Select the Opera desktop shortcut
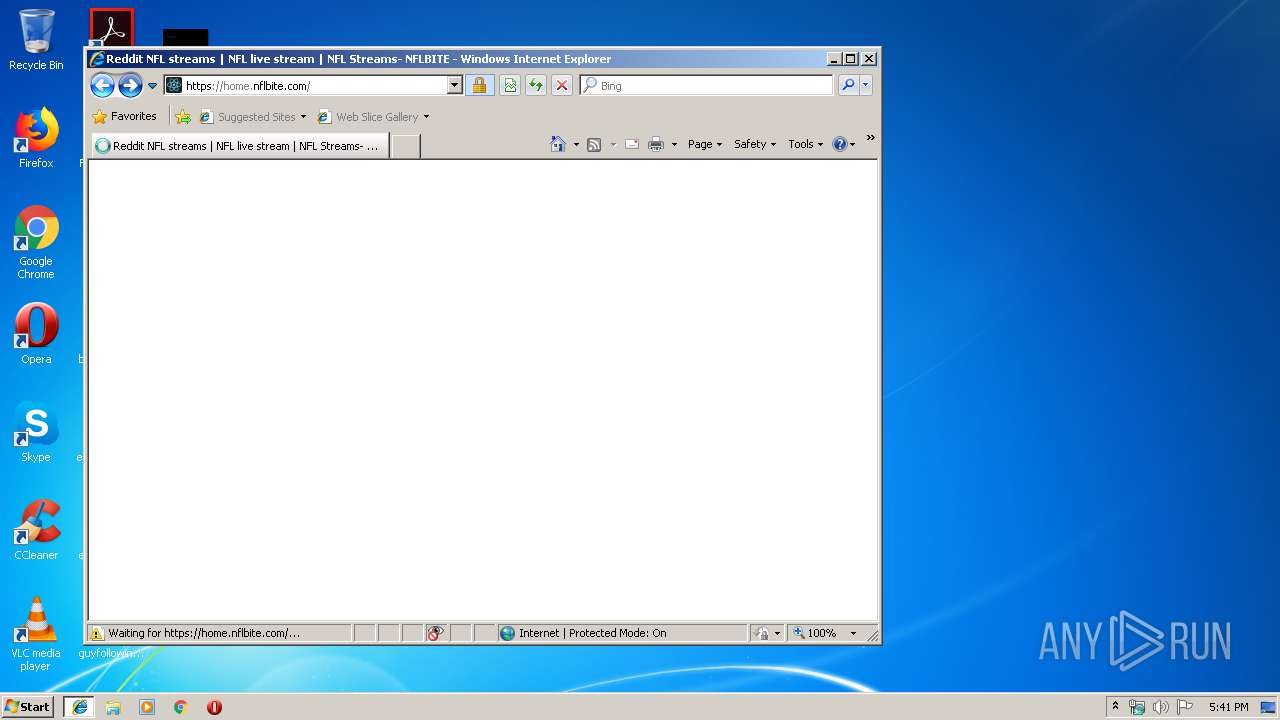This screenshot has height=720, width=1280. click(x=36, y=334)
